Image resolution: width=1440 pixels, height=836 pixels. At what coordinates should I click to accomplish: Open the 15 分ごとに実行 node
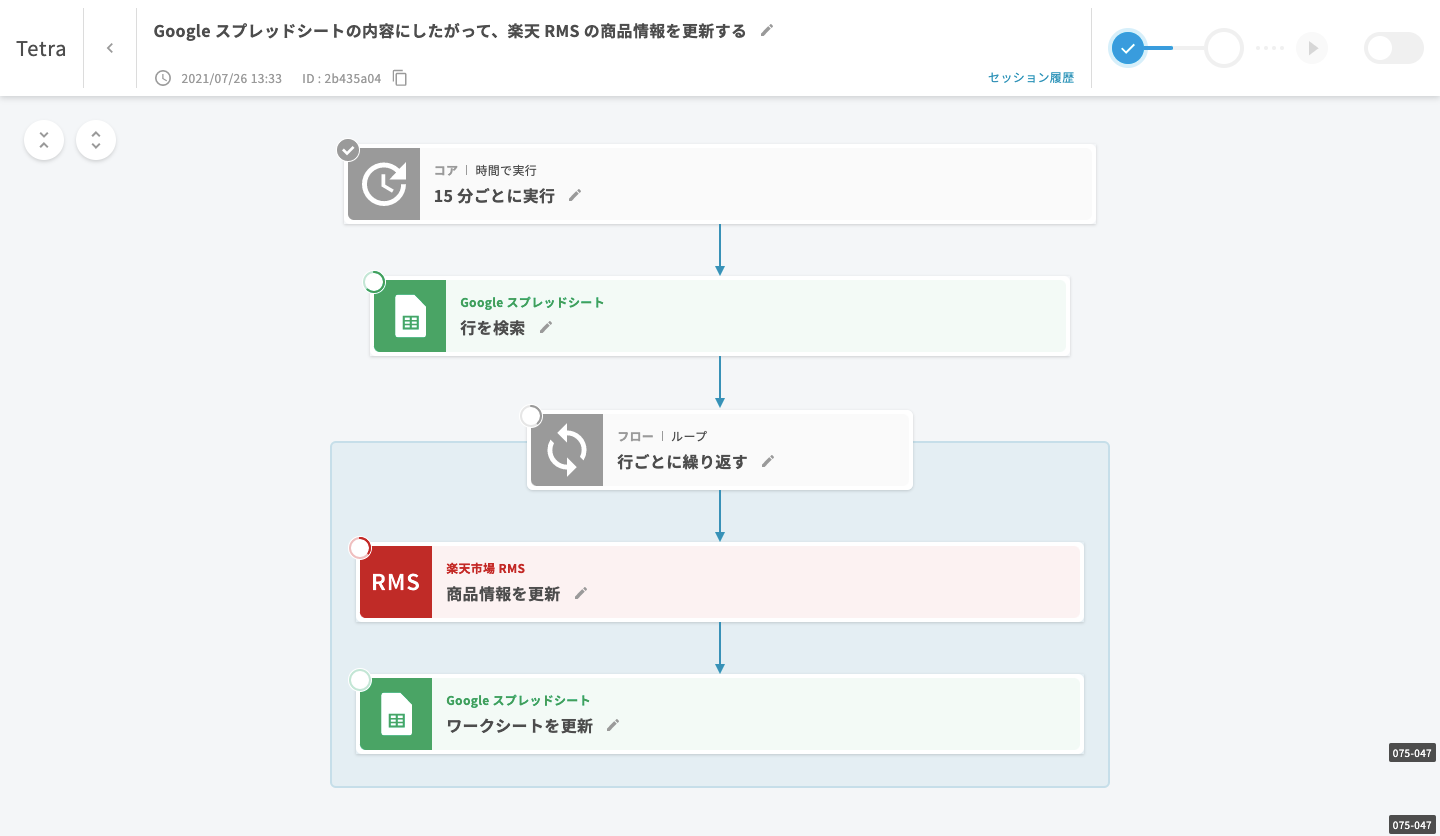pos(720,184)
